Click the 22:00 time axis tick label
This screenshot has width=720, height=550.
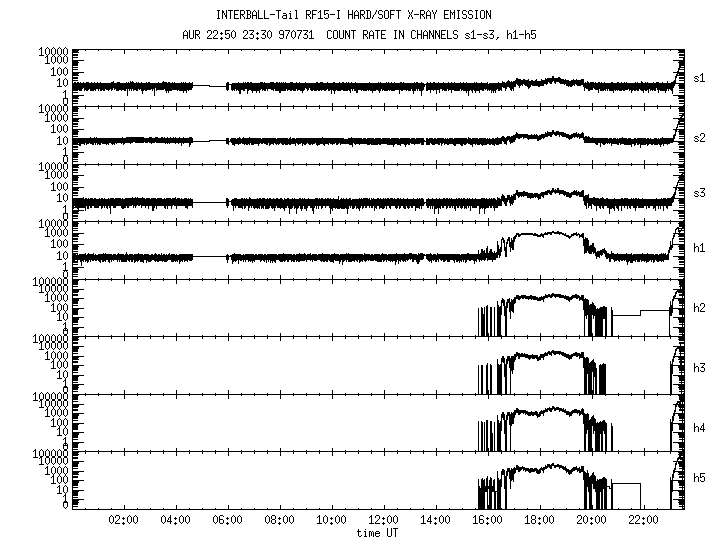coord(643,521)
